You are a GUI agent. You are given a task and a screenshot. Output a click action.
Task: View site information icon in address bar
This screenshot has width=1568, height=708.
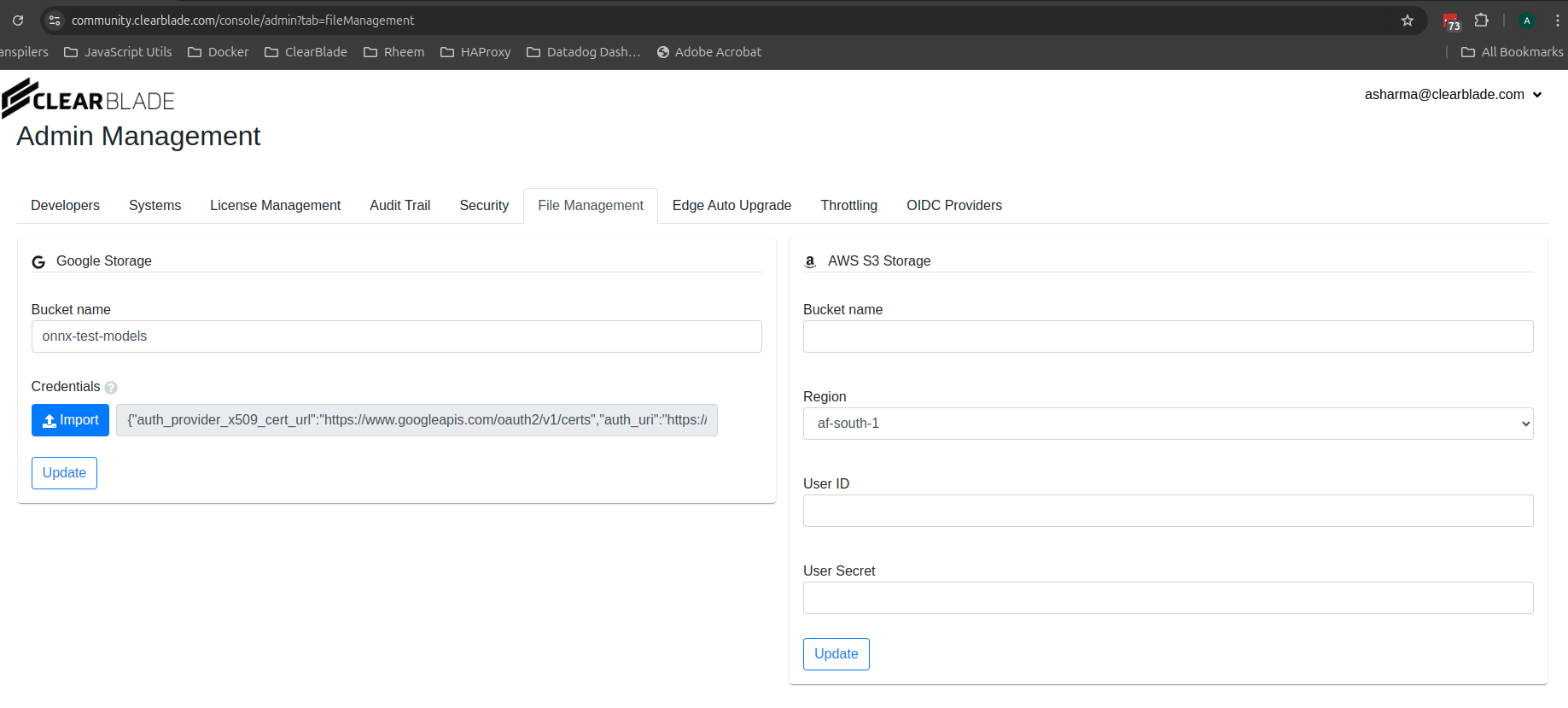[x=55, y=20]
